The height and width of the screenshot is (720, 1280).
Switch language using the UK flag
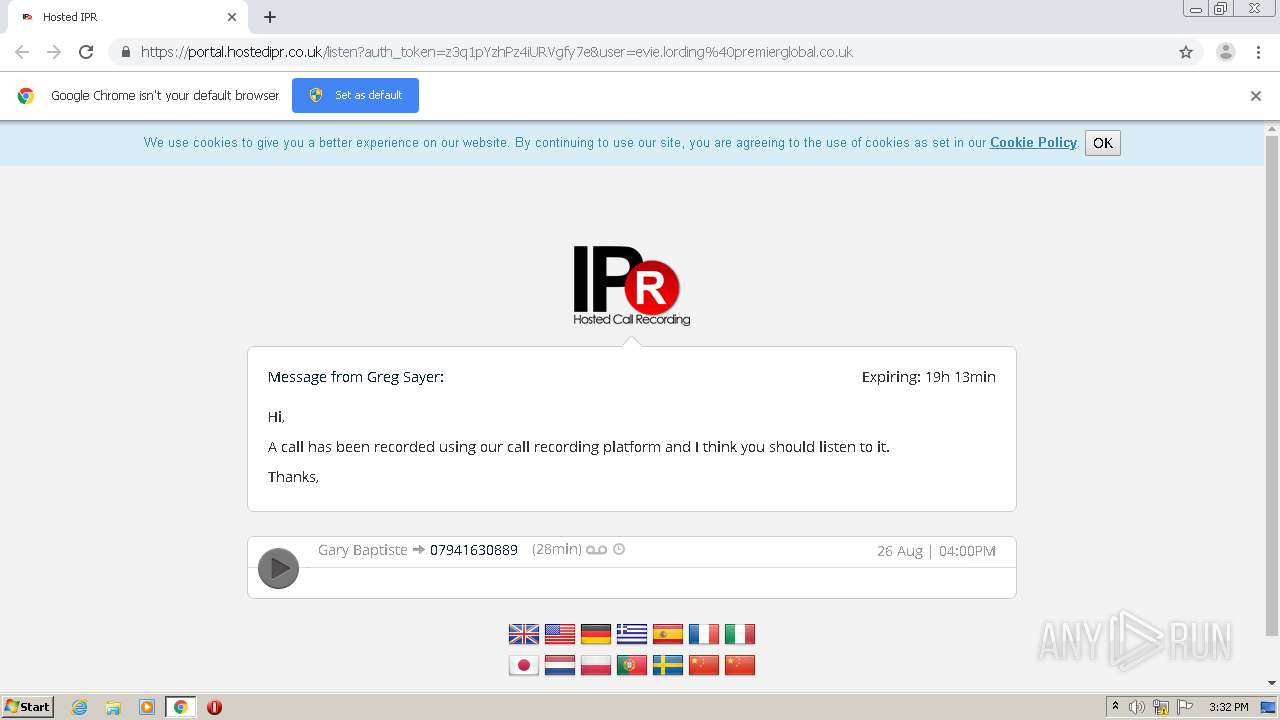click(x=524, y=634)
